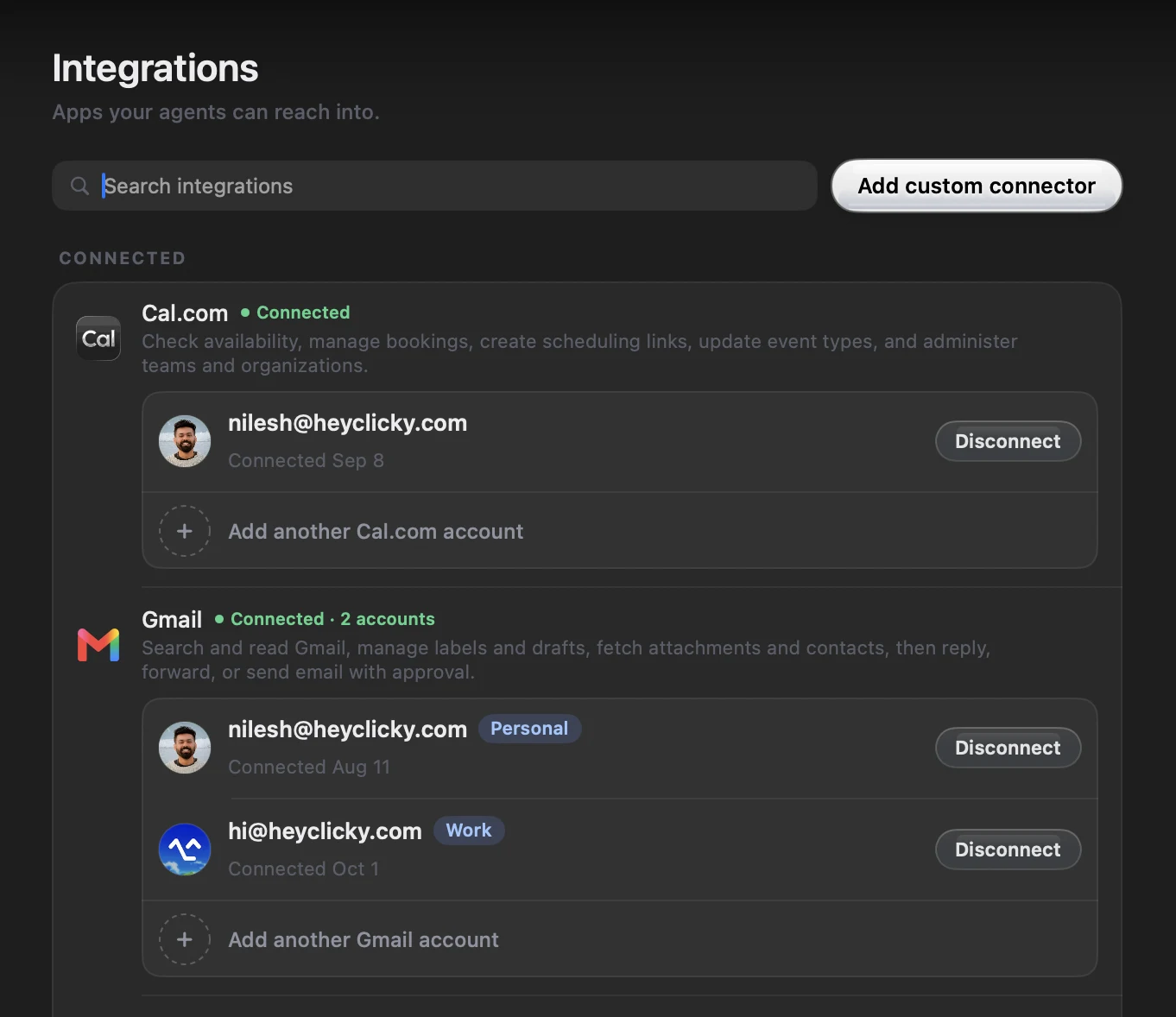
Task: Click the nilesh@heyclicky.com email under Gmail
Action: pyautogui.click(x=347, y=730)
